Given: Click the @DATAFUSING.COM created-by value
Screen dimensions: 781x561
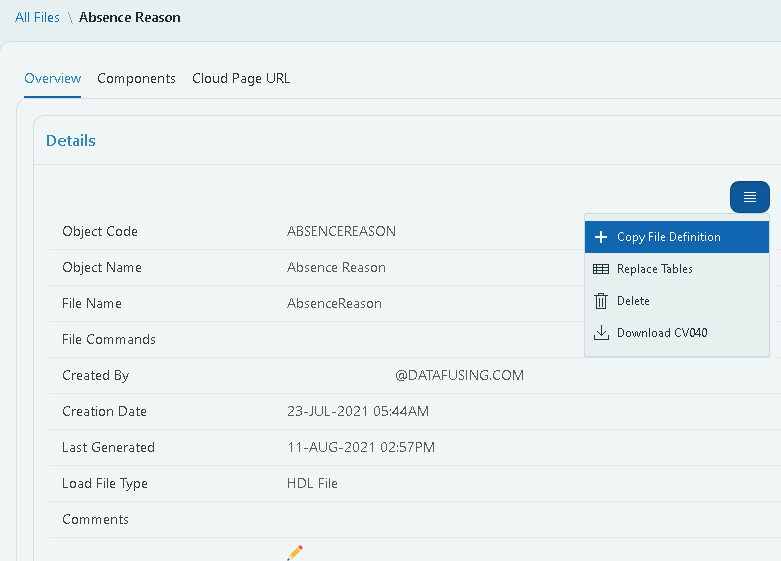Looking at the screenshot, I should tap(459, 375).
